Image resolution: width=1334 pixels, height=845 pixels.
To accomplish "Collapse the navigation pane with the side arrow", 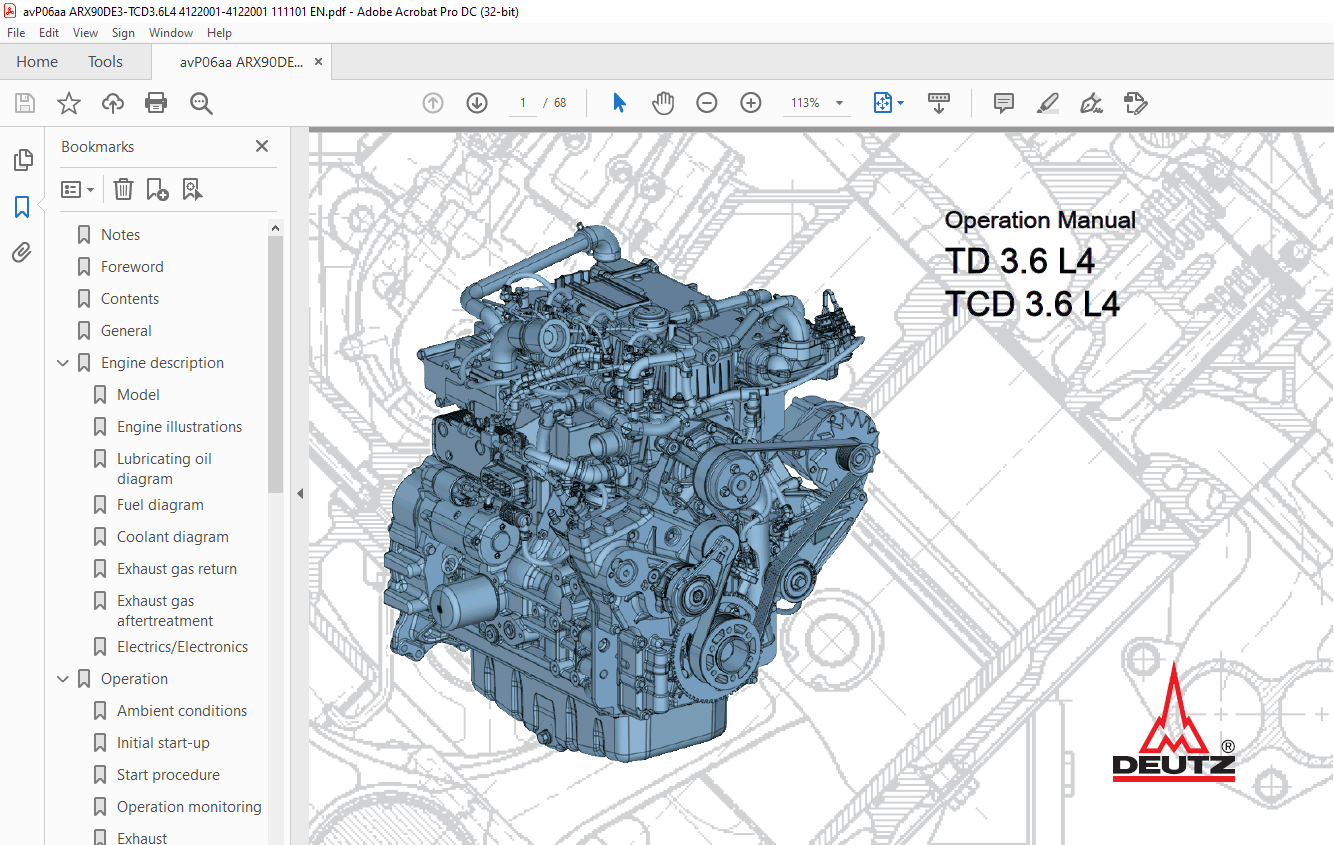I will [299, 493].
